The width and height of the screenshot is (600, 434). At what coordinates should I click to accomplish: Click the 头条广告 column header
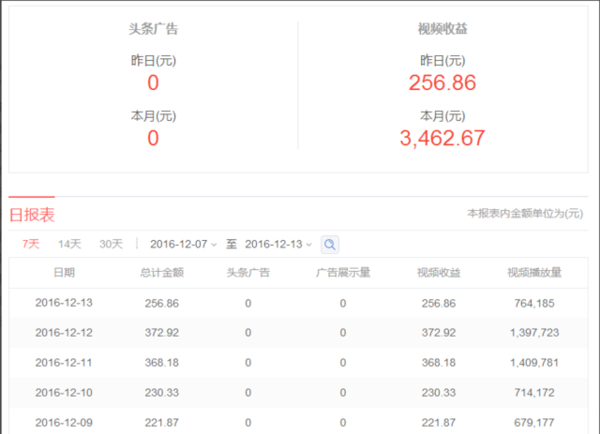click(248, 272)
